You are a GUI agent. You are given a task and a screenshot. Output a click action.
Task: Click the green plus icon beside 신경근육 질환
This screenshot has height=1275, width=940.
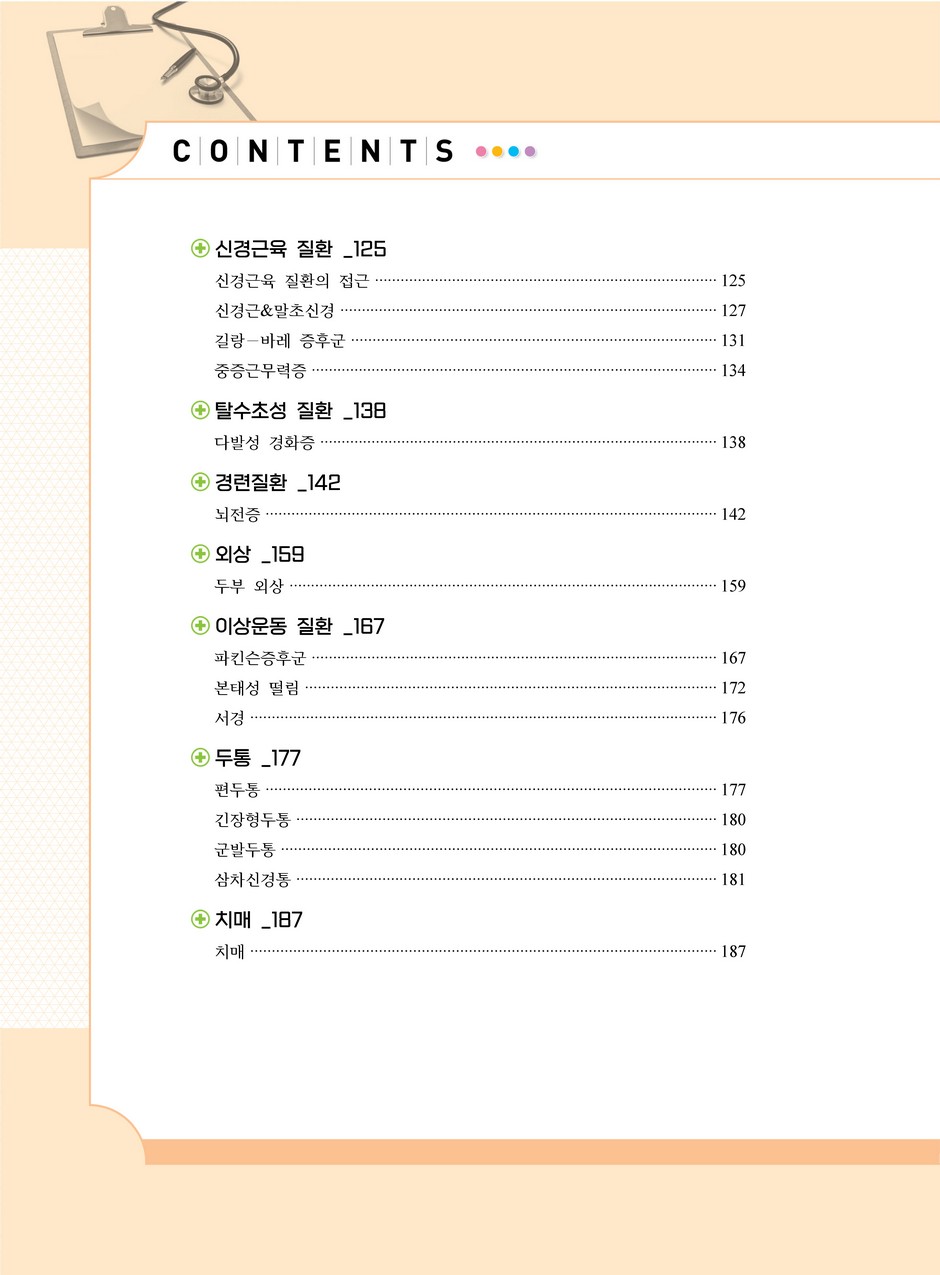pos(200,248)
